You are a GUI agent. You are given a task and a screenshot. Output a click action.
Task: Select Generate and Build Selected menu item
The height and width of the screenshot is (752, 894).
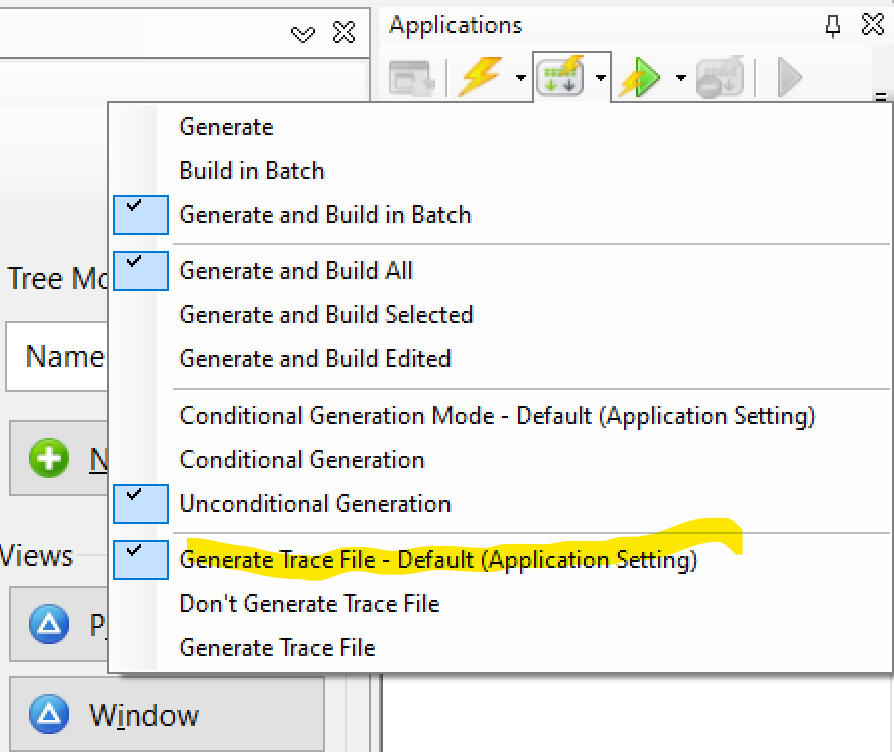click(x=326, y=315)
